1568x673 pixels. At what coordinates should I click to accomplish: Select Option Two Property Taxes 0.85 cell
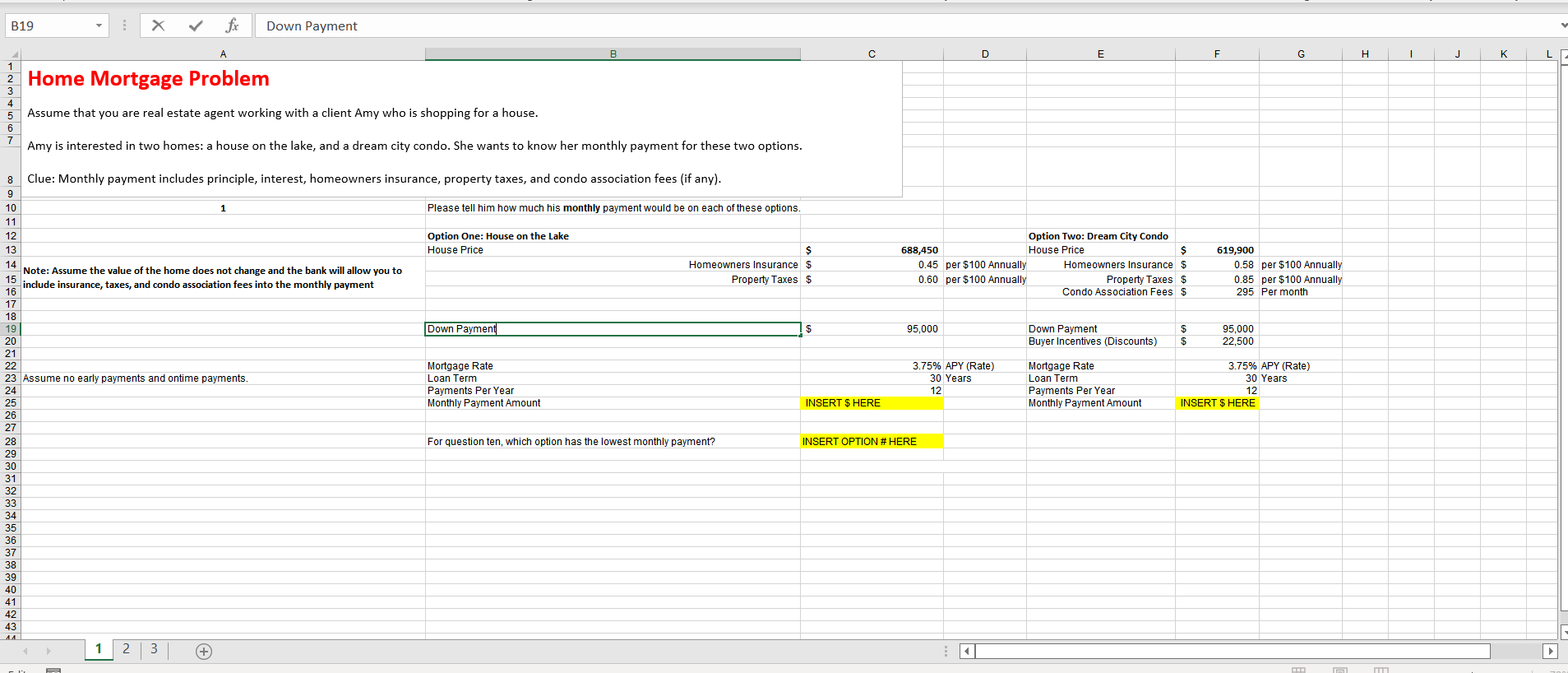point(1217,280)
